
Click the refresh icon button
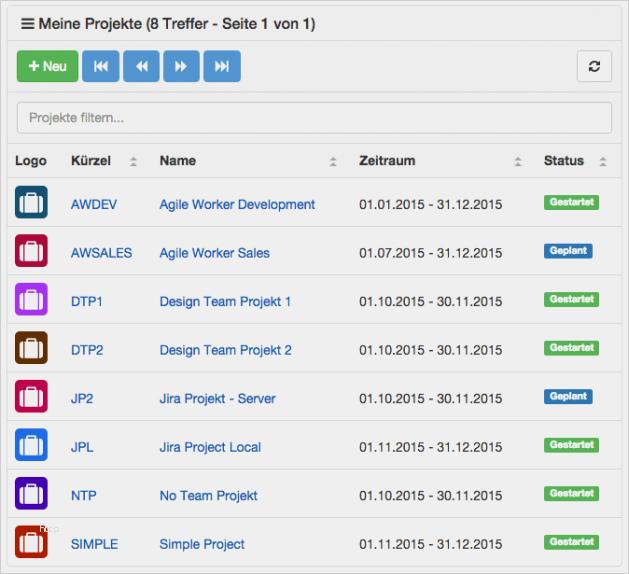(x=594, y=66)
